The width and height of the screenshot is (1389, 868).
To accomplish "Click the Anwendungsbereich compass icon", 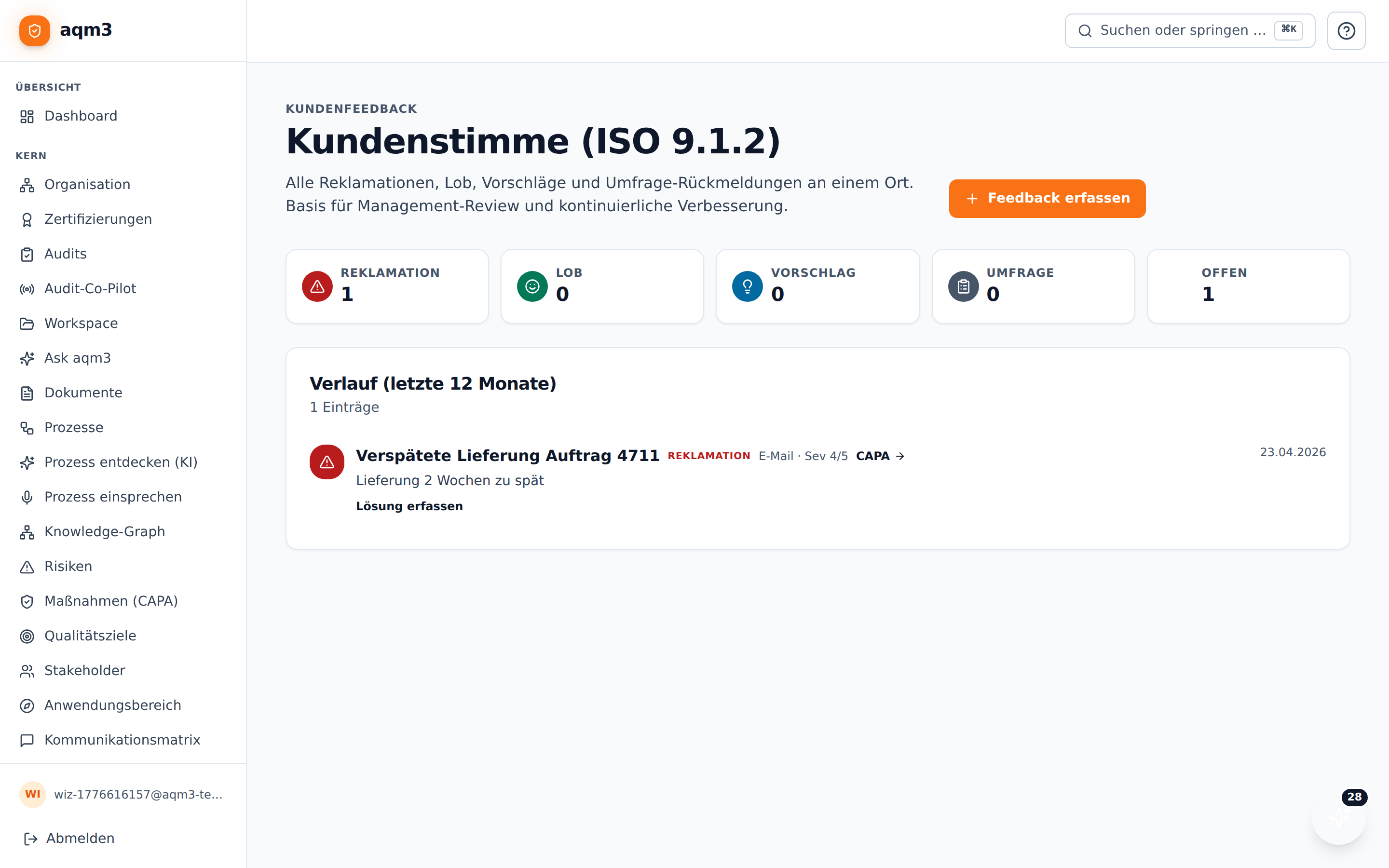I will coord(27,705).
